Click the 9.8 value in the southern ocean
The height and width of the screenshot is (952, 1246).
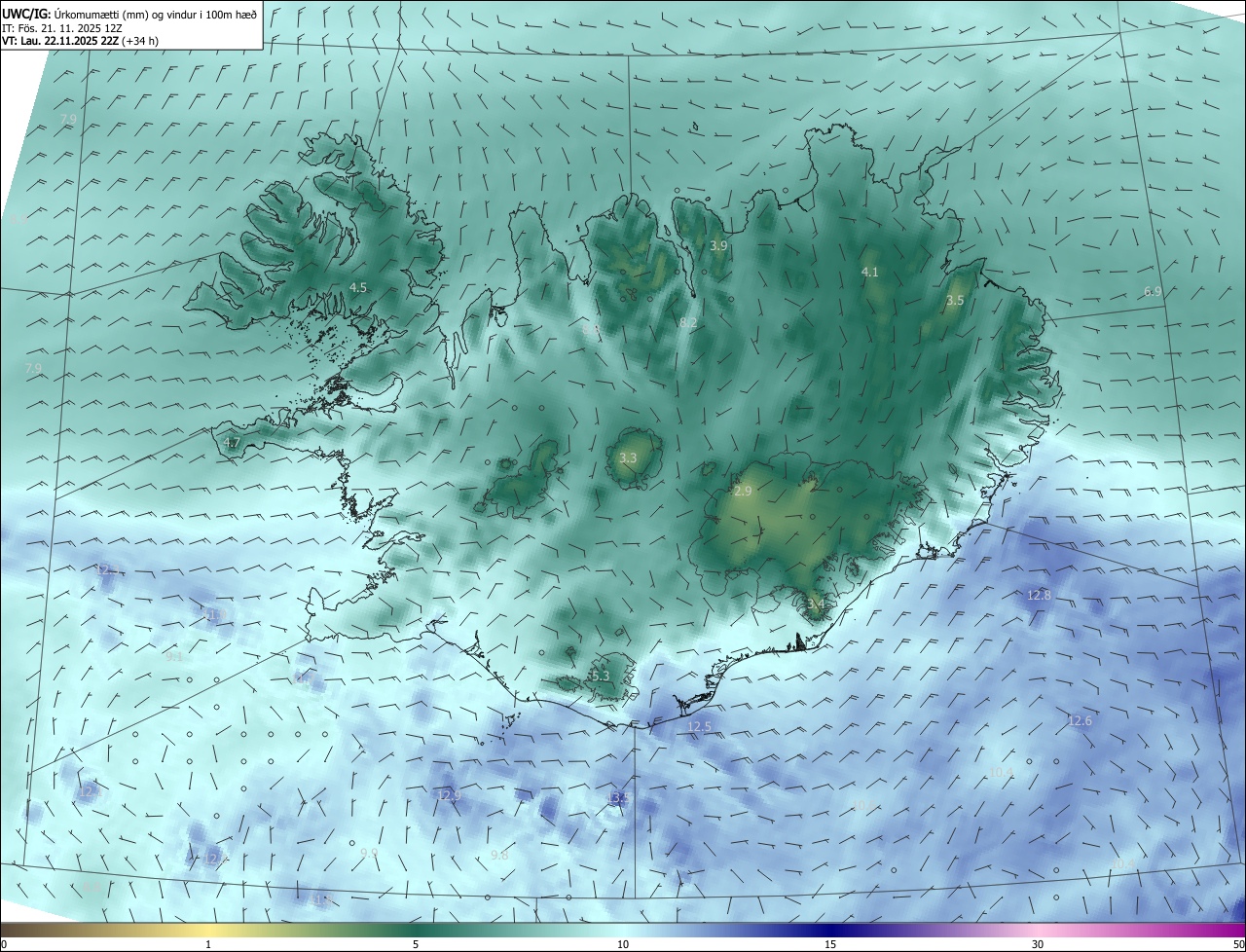[499, 855]
